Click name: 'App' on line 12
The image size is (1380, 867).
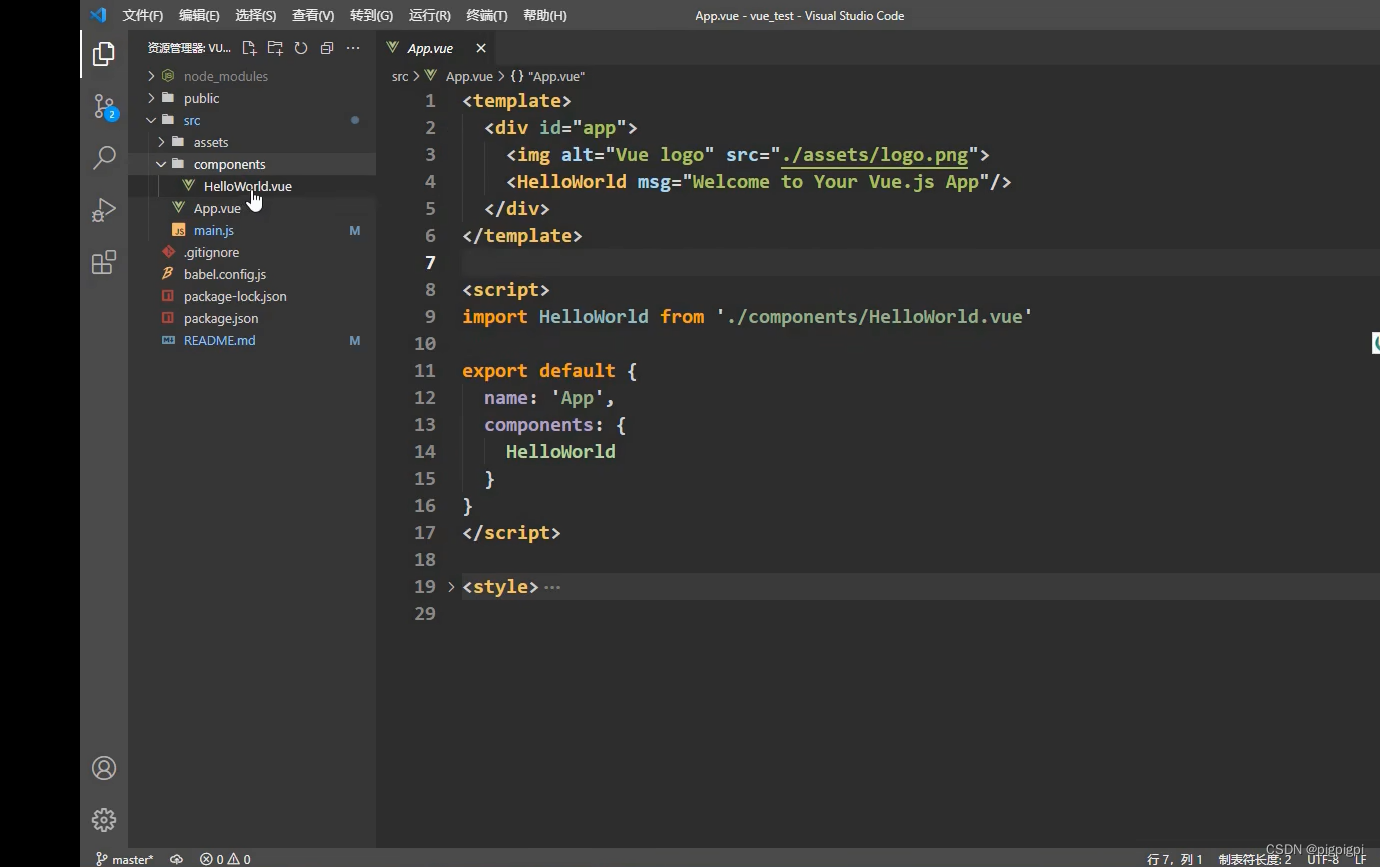click(x=549, y=398)
